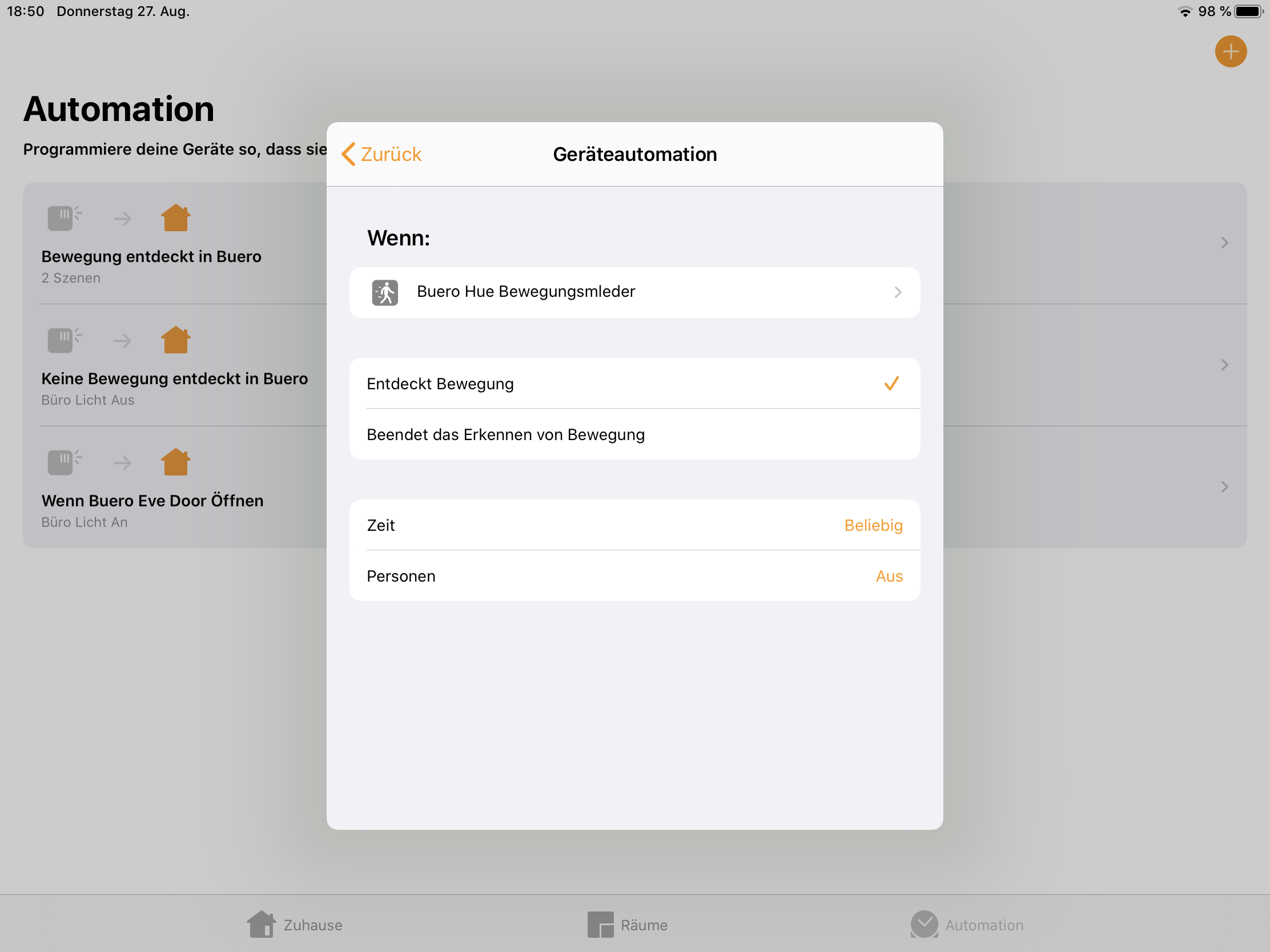Screen dimensions: 1270x952
Task: Click the orange checkmark next to Entdeckt Bewegung
Action: point(891,384)
